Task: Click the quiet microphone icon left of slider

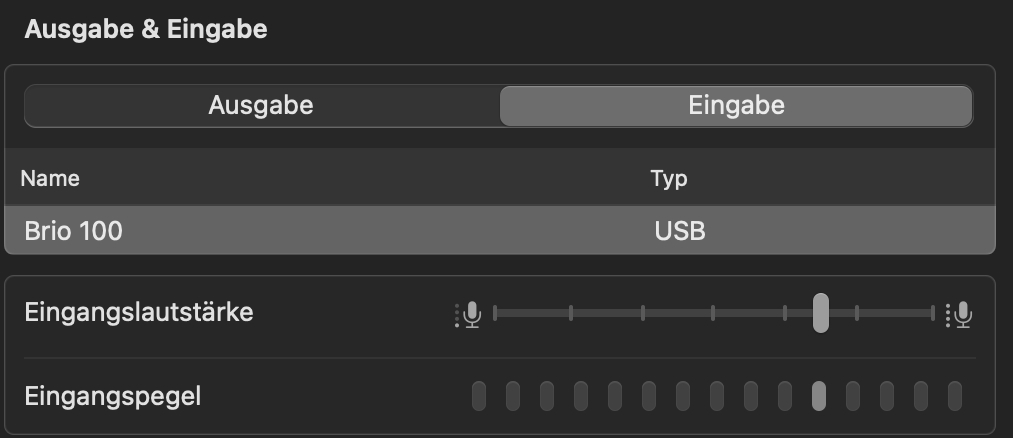Action: (x=469, y=314)
